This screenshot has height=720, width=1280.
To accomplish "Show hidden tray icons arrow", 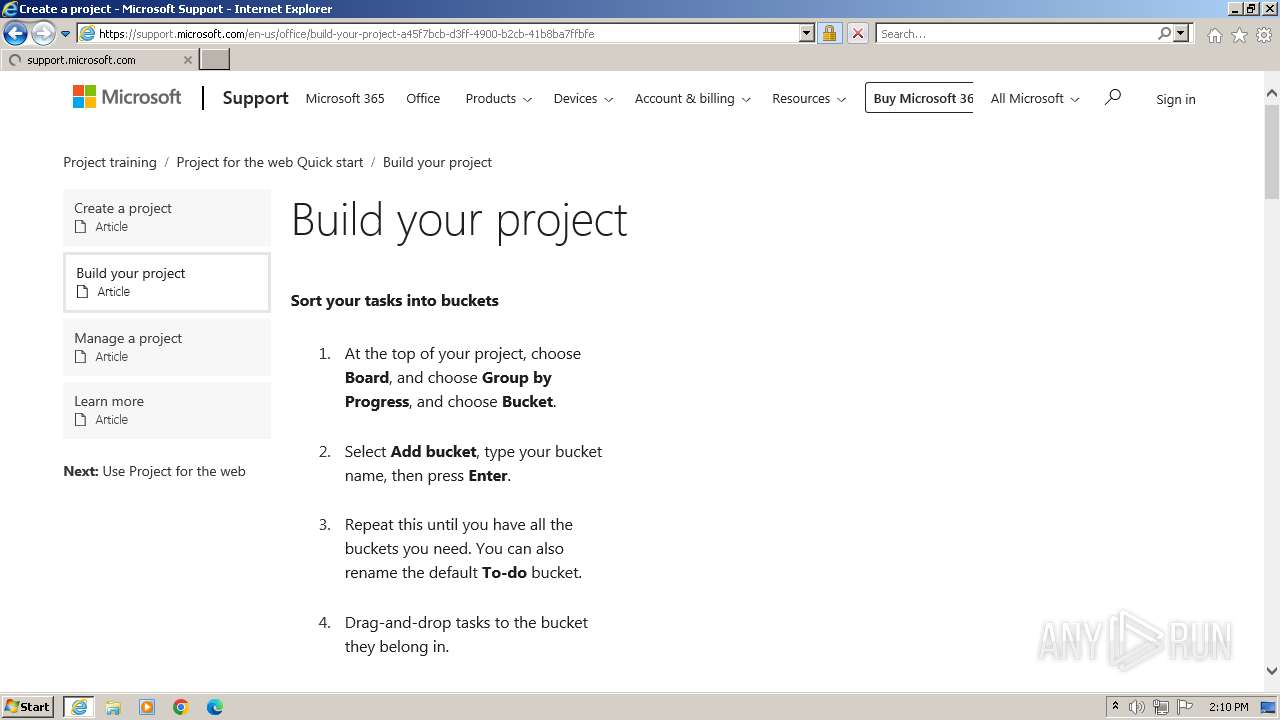I will [x=1115, y=707].
